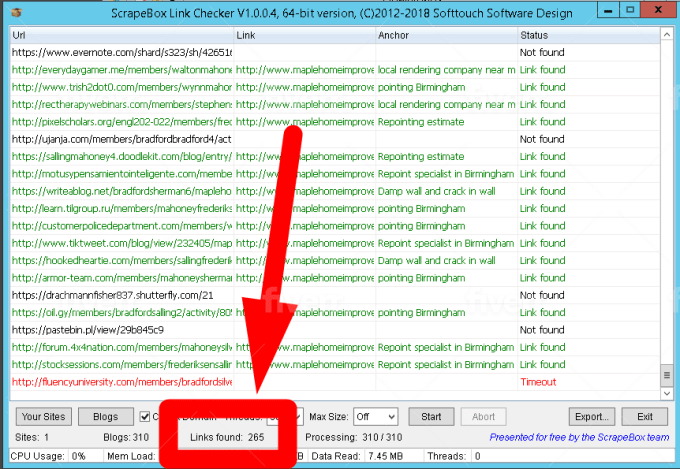Image resolution: width=680 pixels, height=469 pixels.
Task: Click Damp wall anchor in writeablog.net row
Action: pos(436,191)
